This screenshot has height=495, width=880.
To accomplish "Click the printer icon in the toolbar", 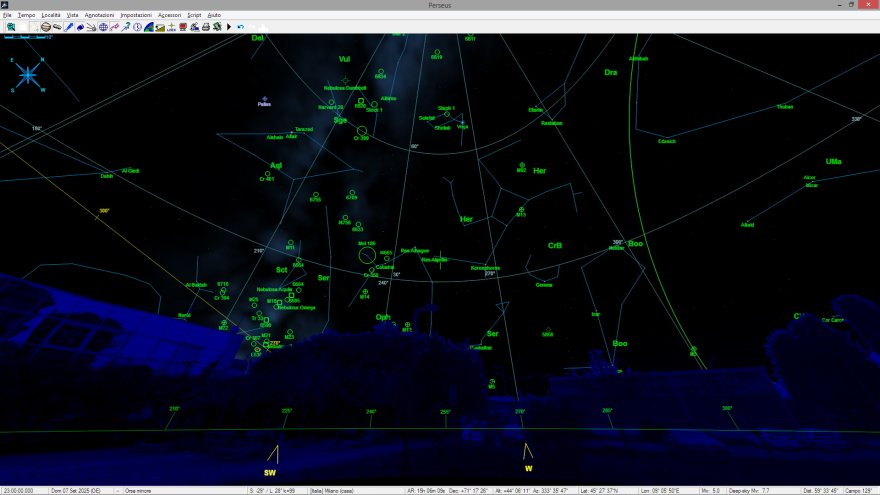I will (206, 27).
